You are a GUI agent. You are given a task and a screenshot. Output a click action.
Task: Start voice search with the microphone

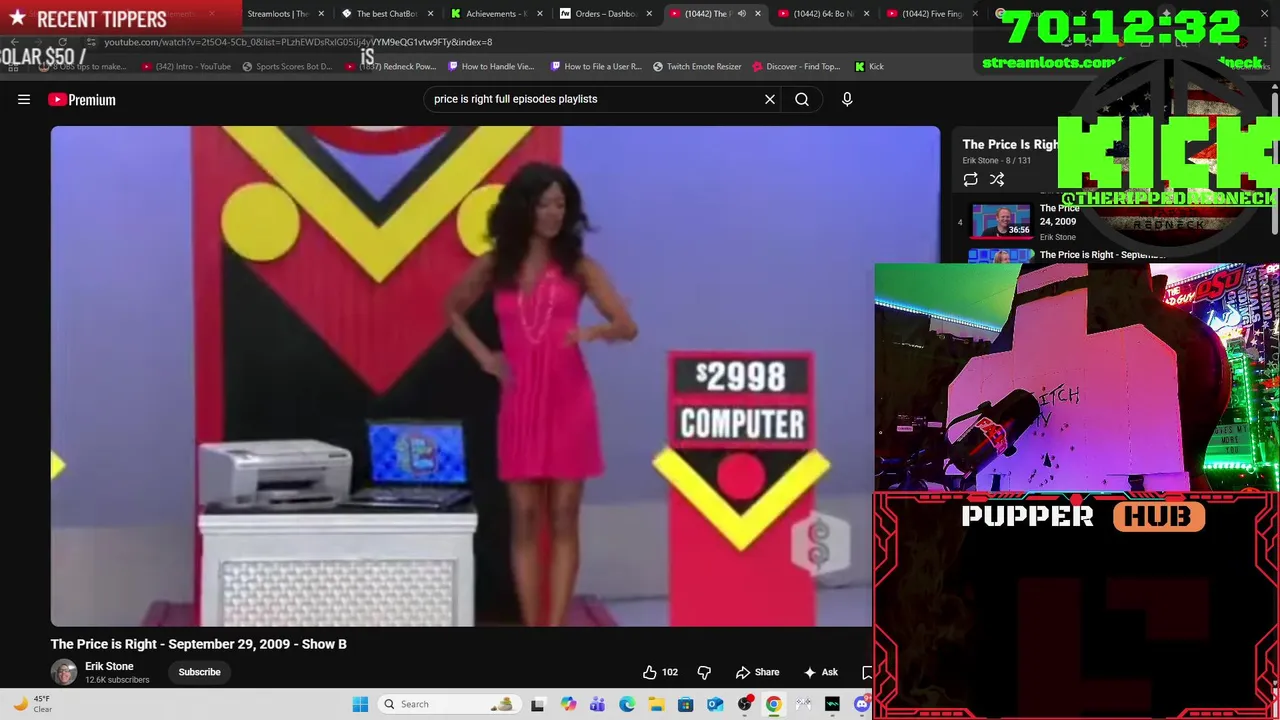[x=847, y=99]
